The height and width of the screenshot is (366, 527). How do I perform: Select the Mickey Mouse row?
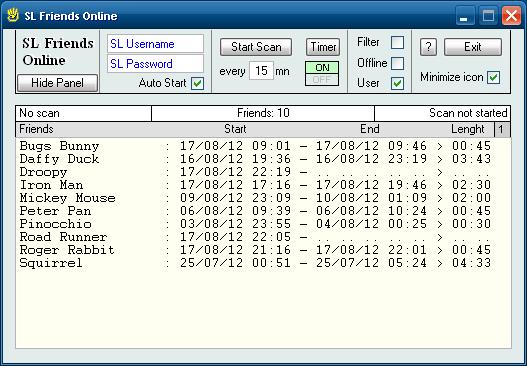(255, 198)
